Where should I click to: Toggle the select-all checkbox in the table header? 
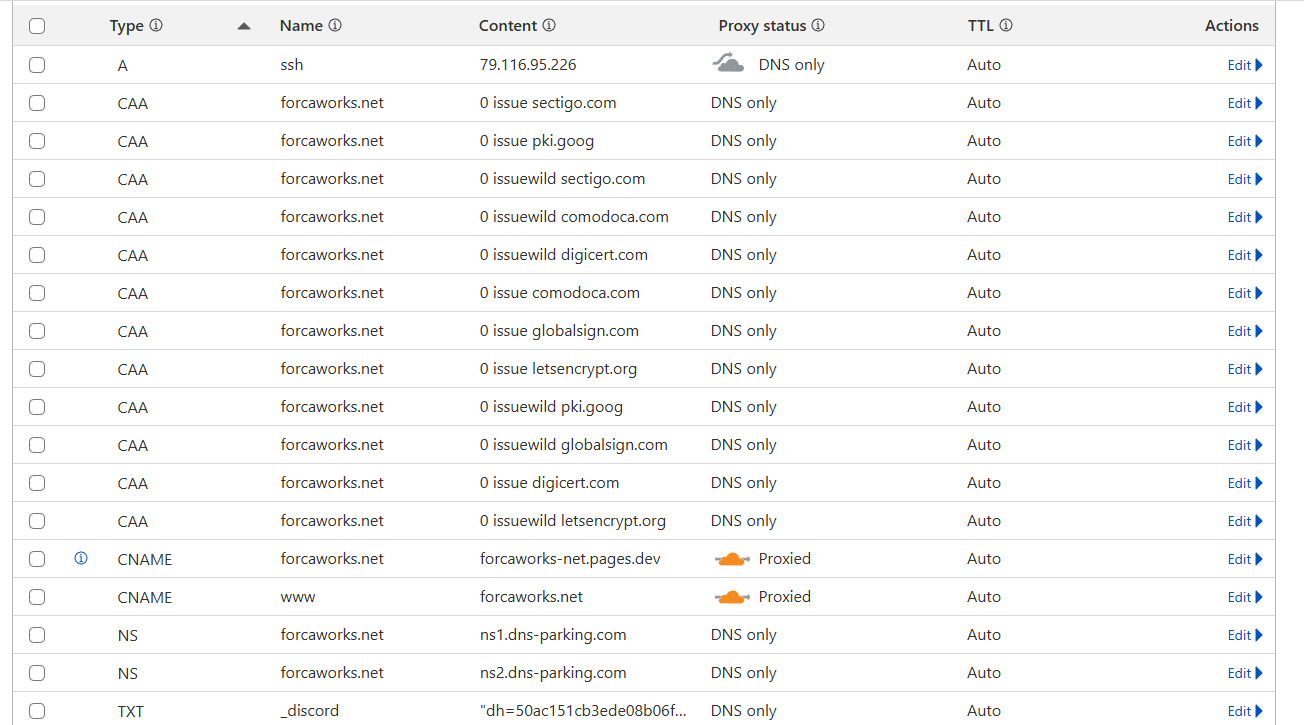coord(37,27)
